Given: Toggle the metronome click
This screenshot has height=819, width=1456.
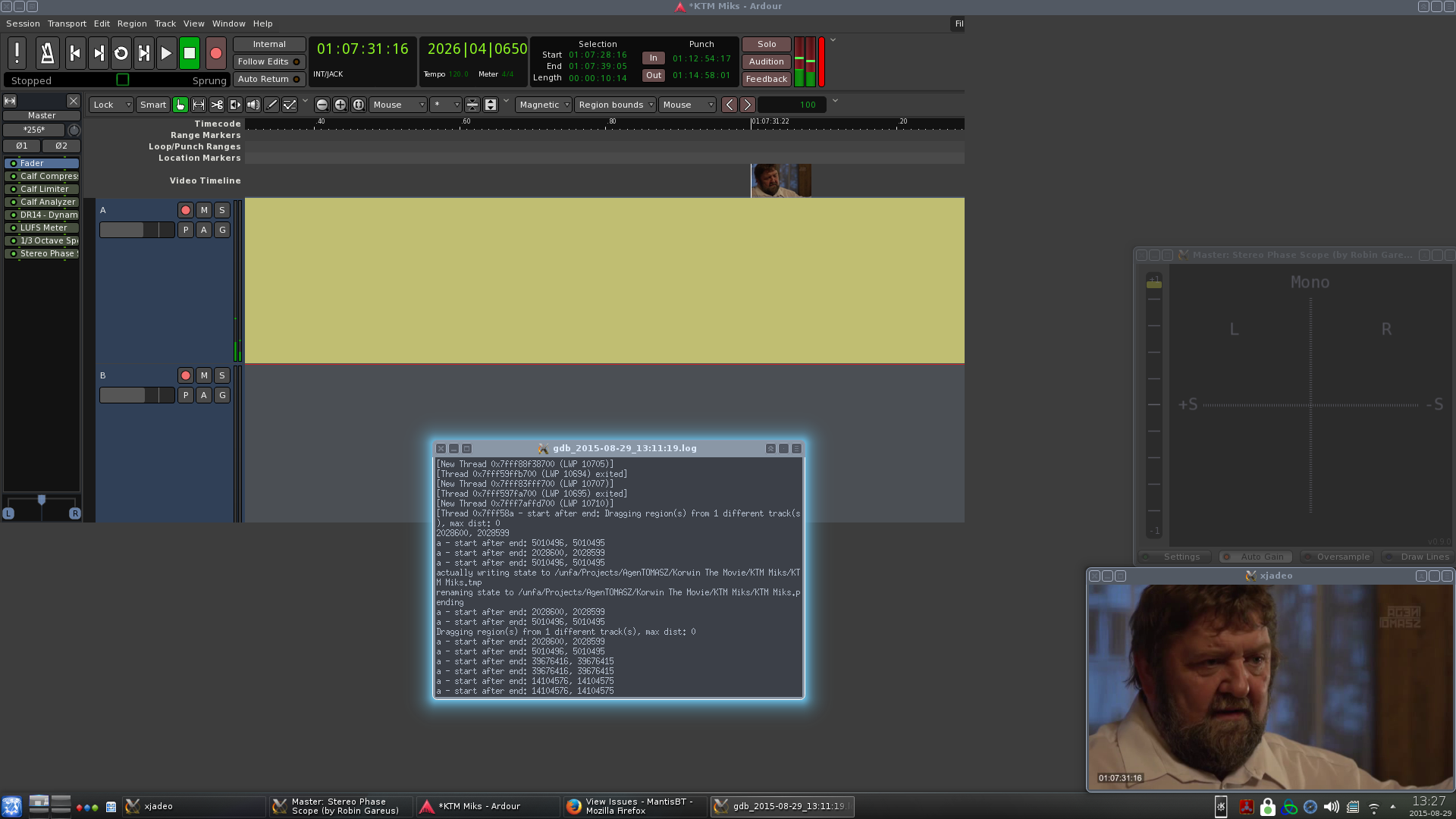Looking at the screenshot, I should [47, 53].
